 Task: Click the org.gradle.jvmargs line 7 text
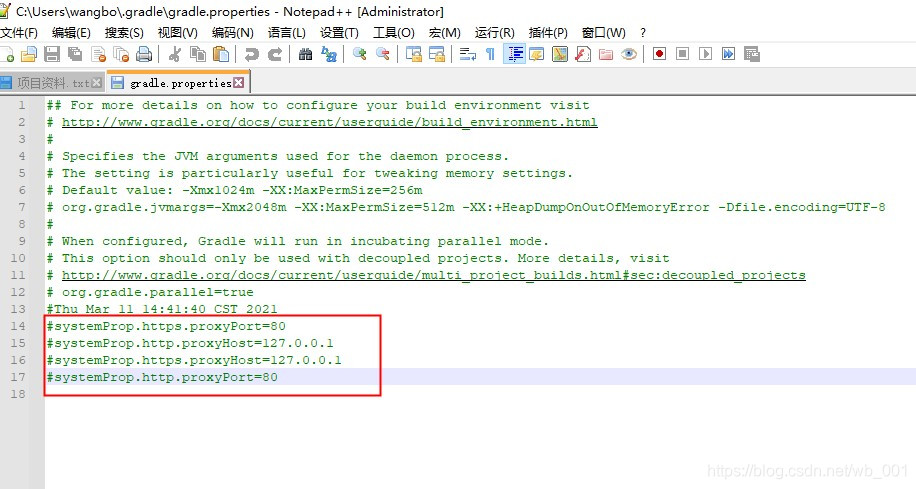tap(466, 207)
